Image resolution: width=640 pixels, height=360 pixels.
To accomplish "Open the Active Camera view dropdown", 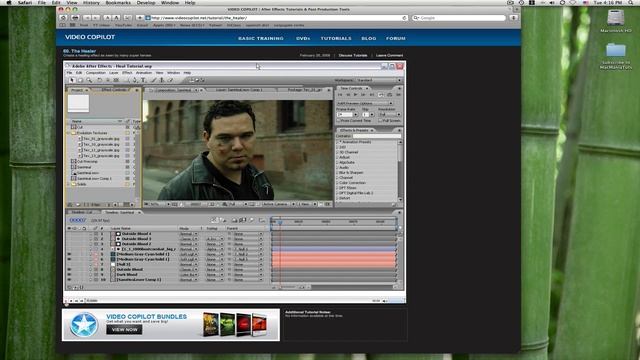I will [x=279, y=204].
